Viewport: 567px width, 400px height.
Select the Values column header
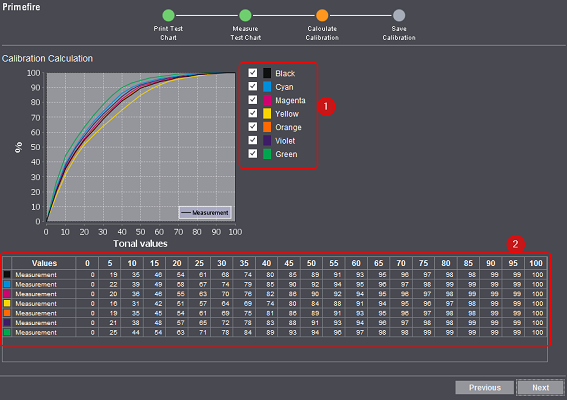(x=44, y=263)
